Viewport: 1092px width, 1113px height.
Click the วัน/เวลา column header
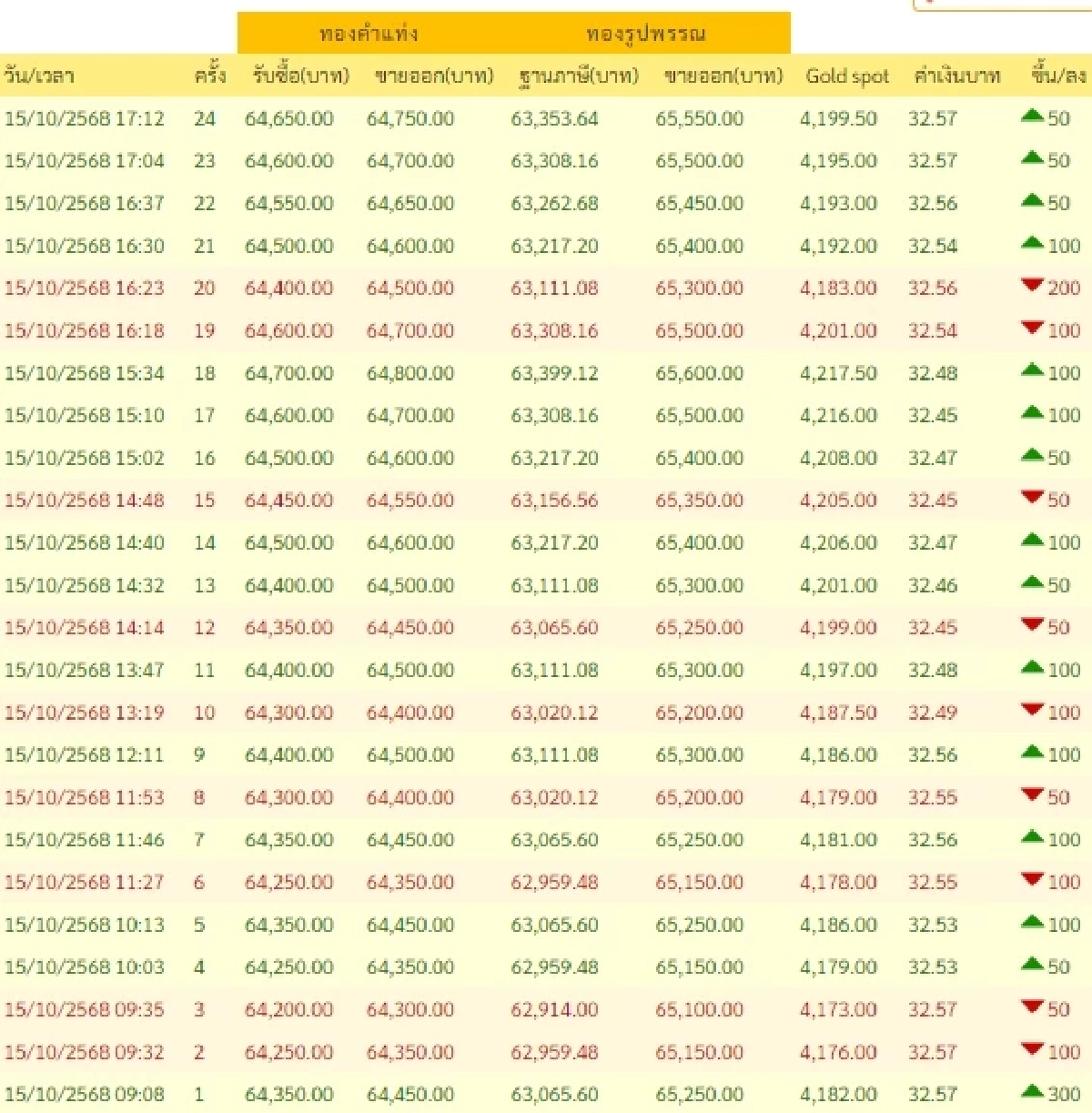38,76
